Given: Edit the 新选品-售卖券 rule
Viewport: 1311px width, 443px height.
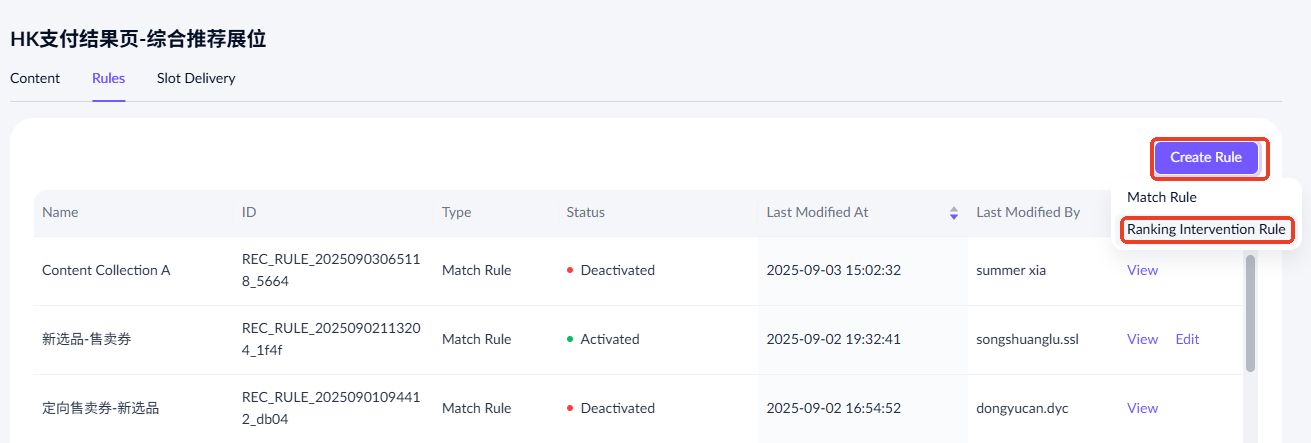Looking at the screenshot, I should click(1187, 339).
